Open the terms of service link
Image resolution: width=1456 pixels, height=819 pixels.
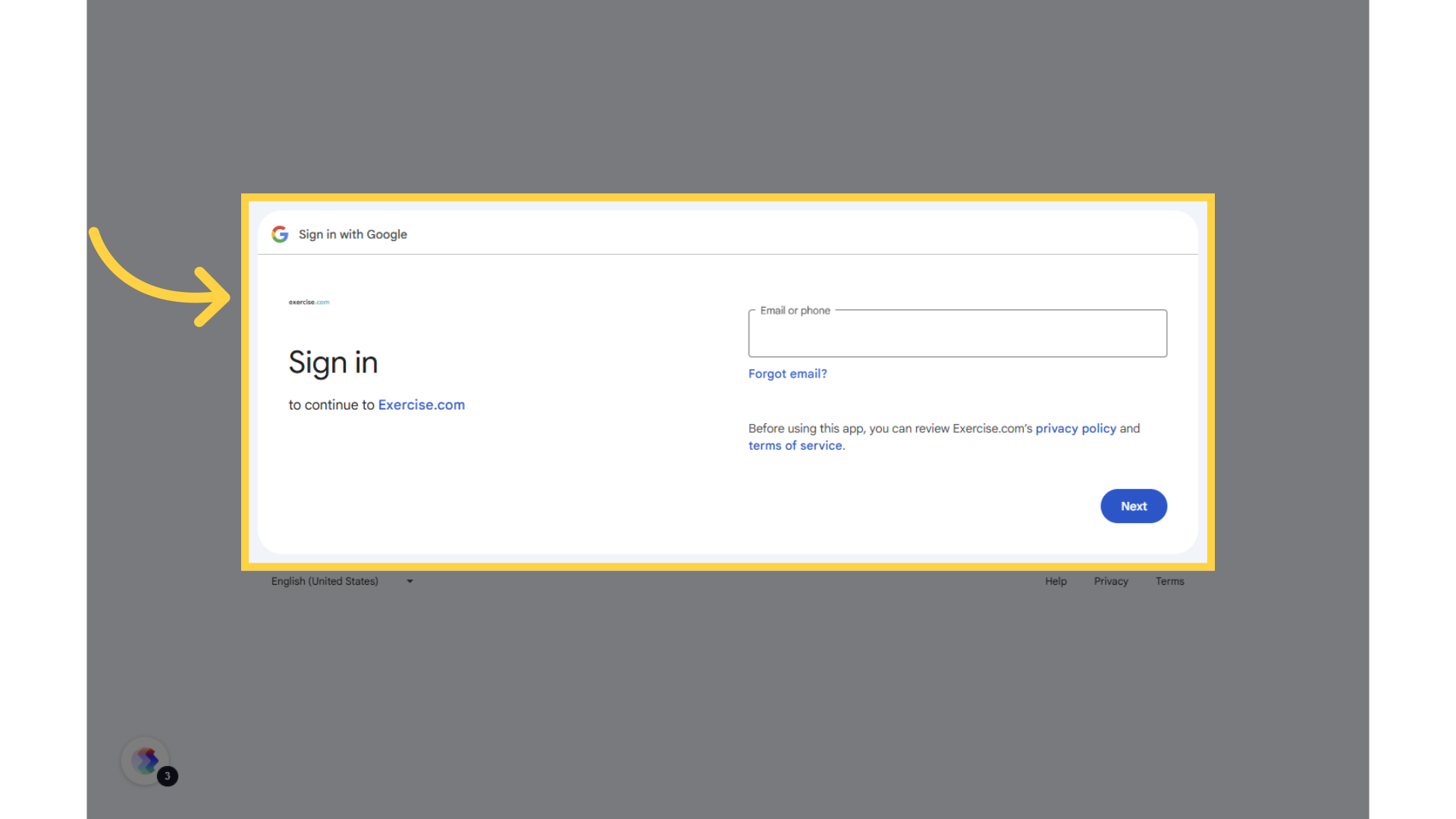click(795, 446)
